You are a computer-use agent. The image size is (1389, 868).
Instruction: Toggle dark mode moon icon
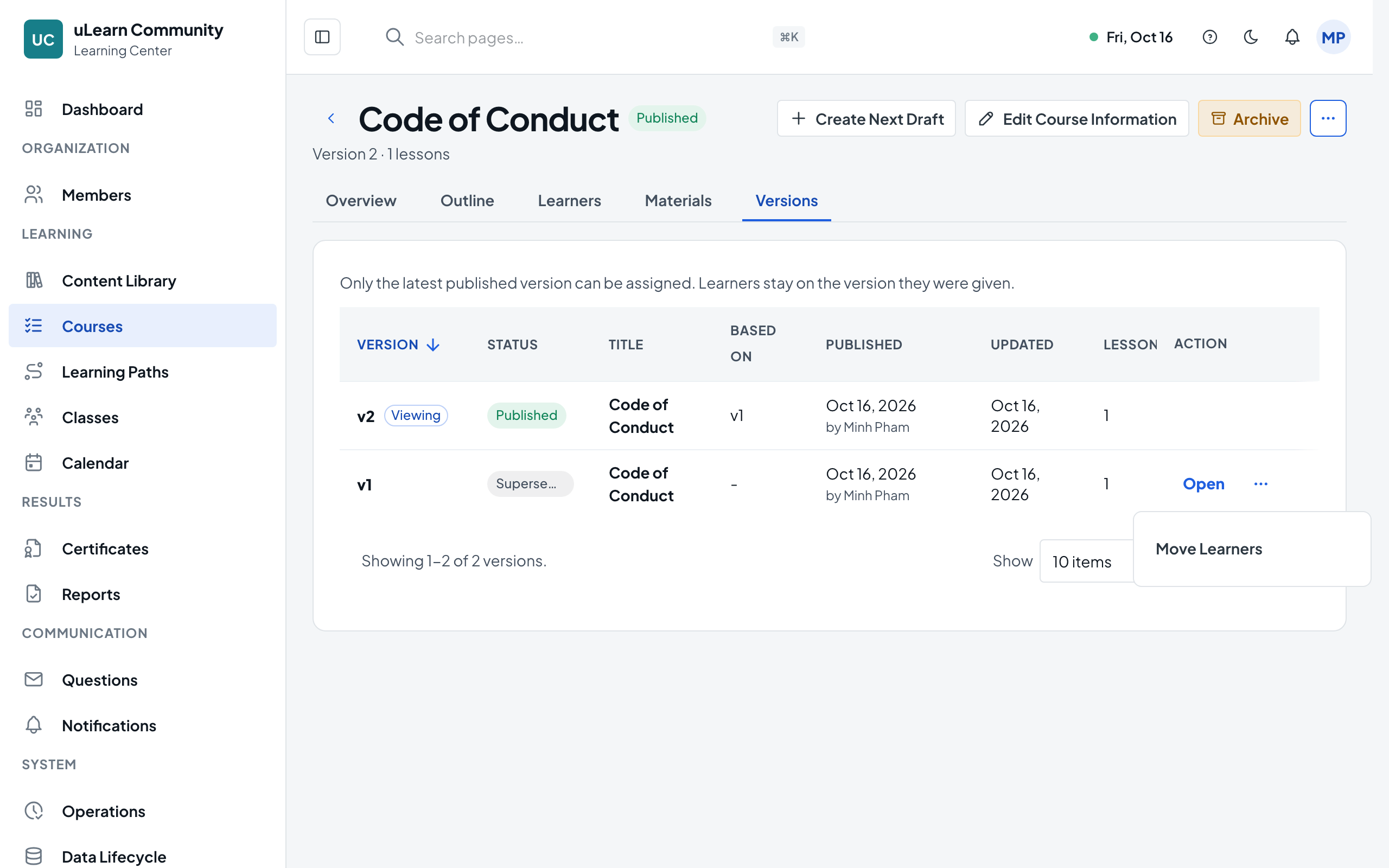[x=1251, y=37]
